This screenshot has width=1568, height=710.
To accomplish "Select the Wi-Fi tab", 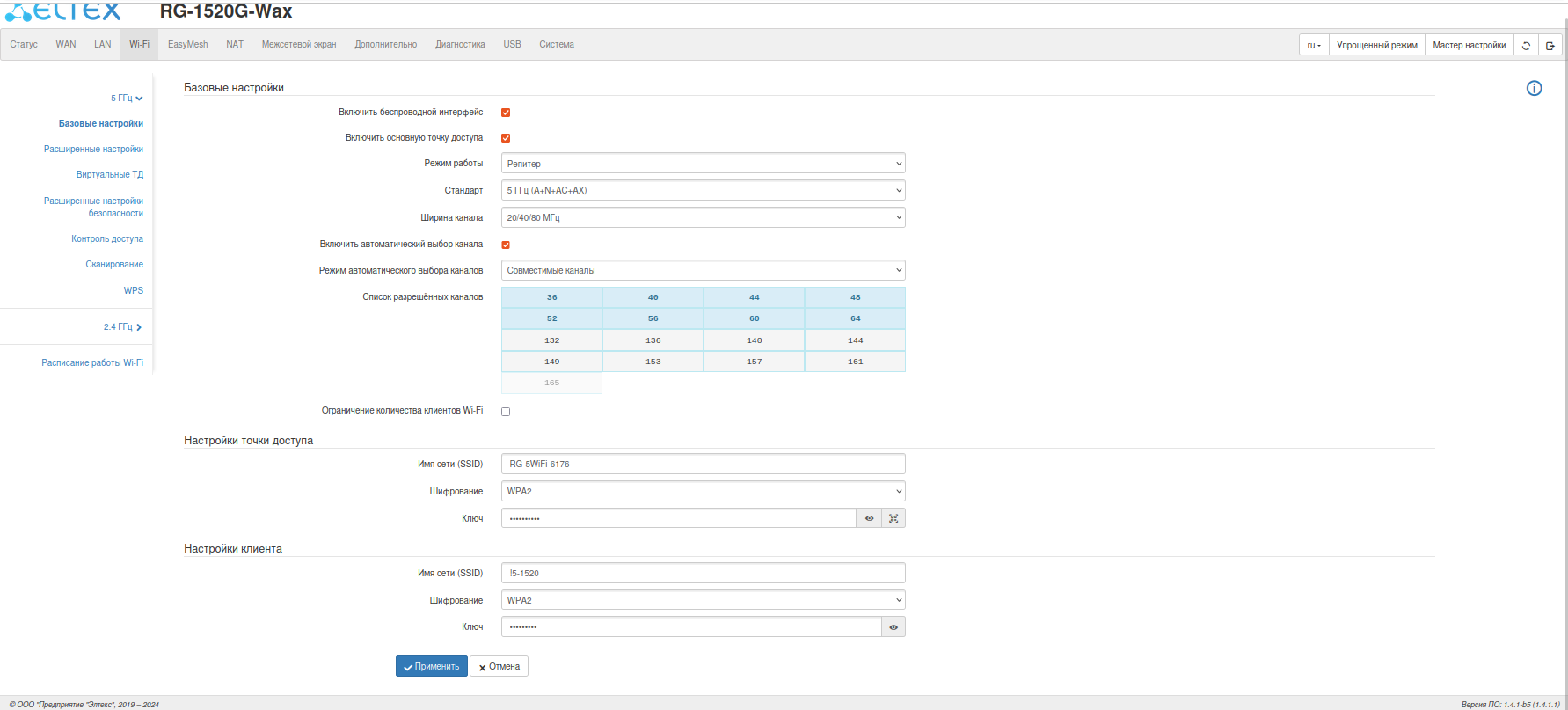I will 140,44.
